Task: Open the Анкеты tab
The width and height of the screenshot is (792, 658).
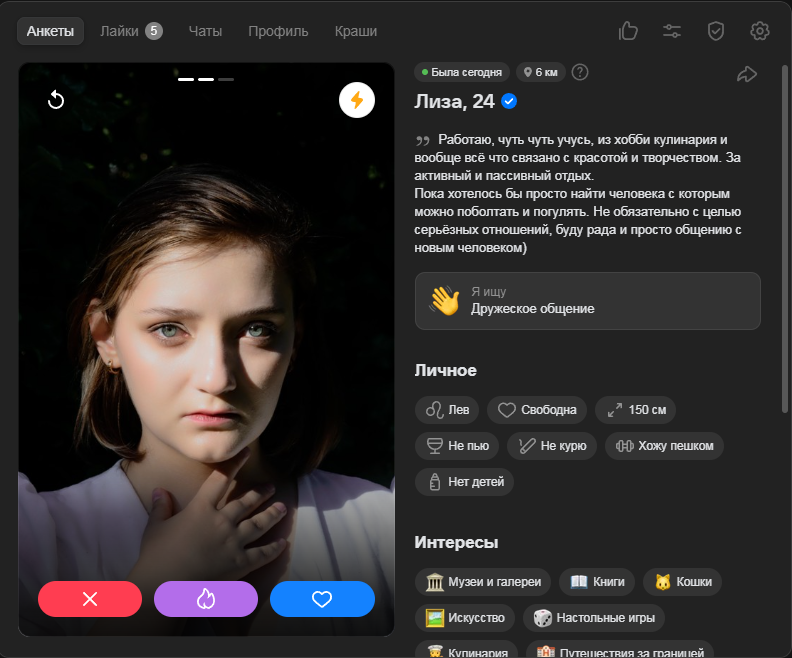Action: [50, 31]
